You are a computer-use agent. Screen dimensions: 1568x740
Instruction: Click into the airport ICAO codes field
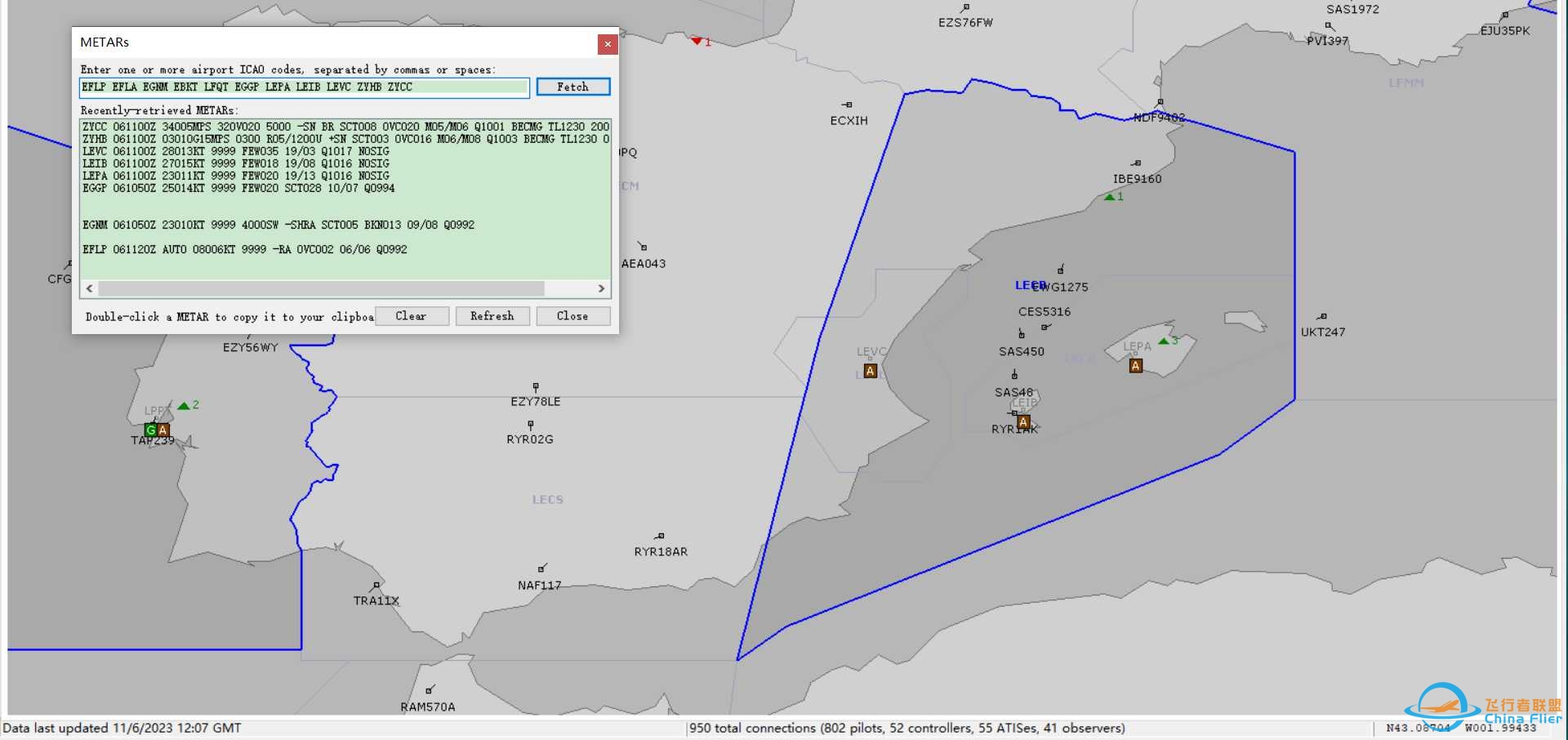304,87
